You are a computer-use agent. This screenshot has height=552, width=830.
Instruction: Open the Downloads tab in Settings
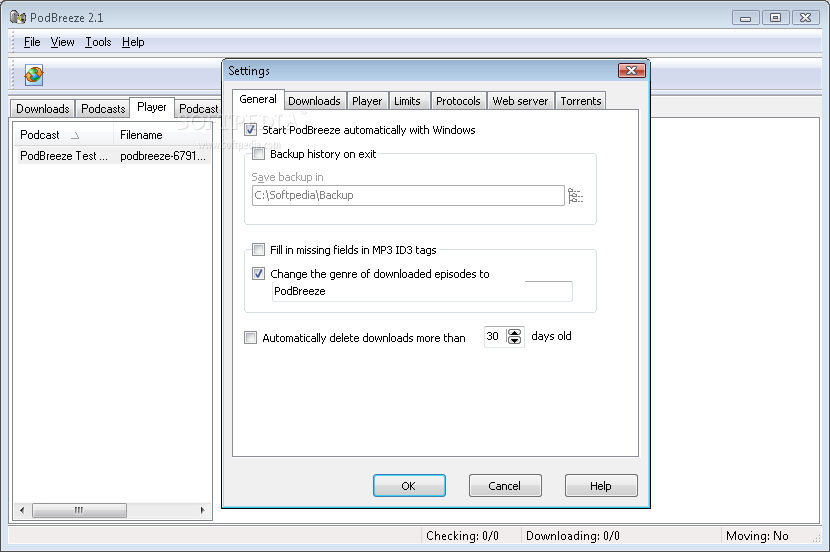coord(314,101)
